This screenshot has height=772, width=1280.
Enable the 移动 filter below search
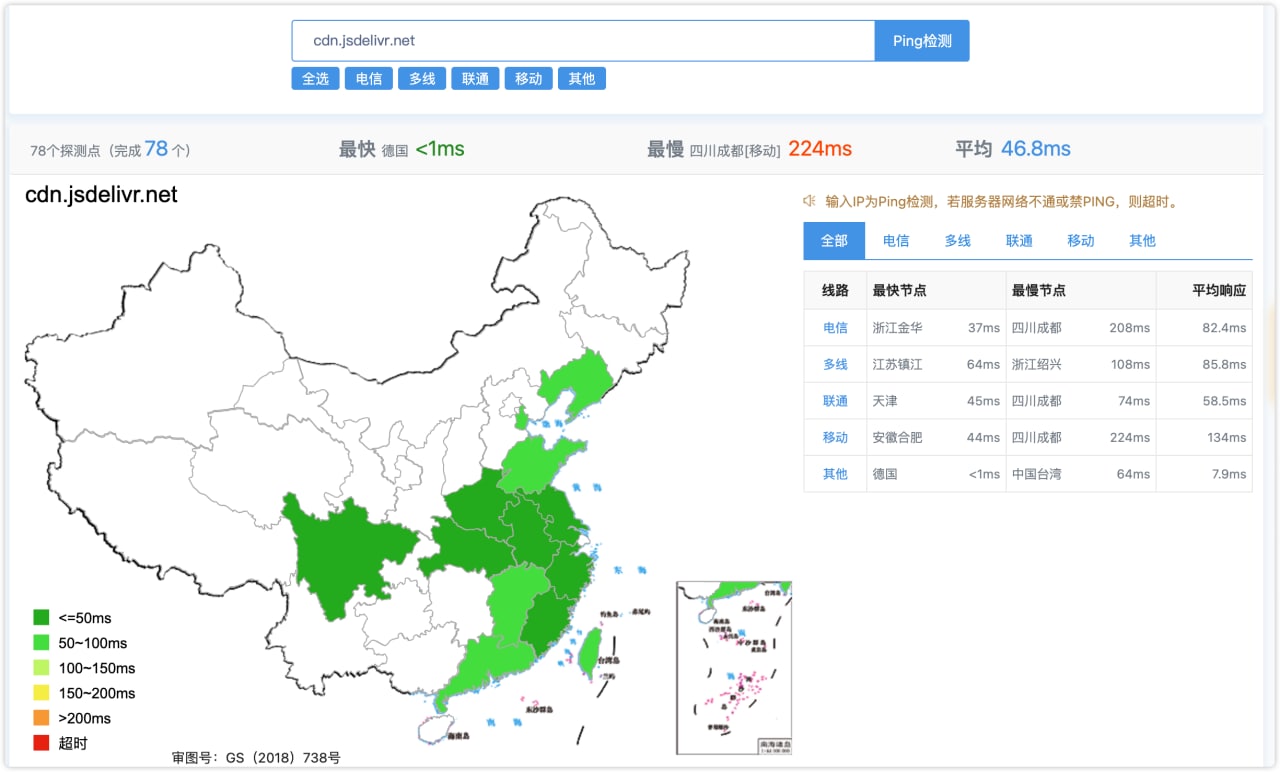point(528,78)
